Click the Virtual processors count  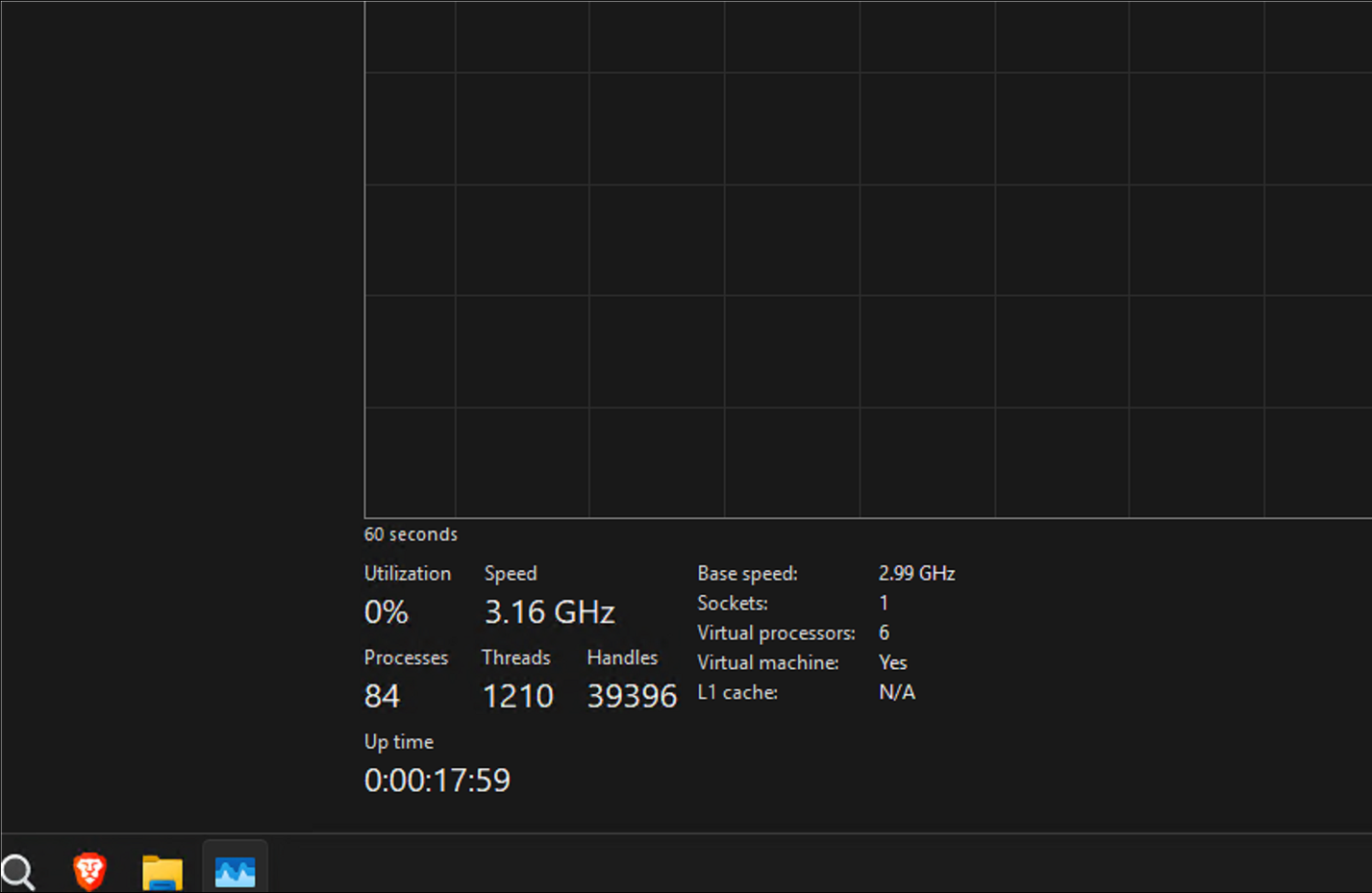coord(884,633)
